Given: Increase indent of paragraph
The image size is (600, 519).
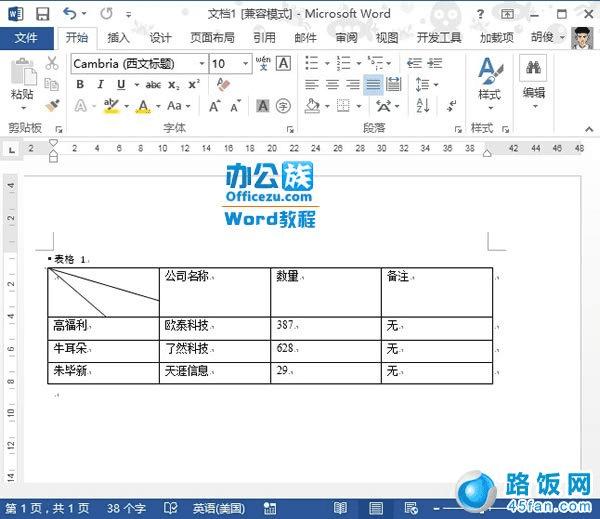Looking at the screenshot, I should 435,63.
